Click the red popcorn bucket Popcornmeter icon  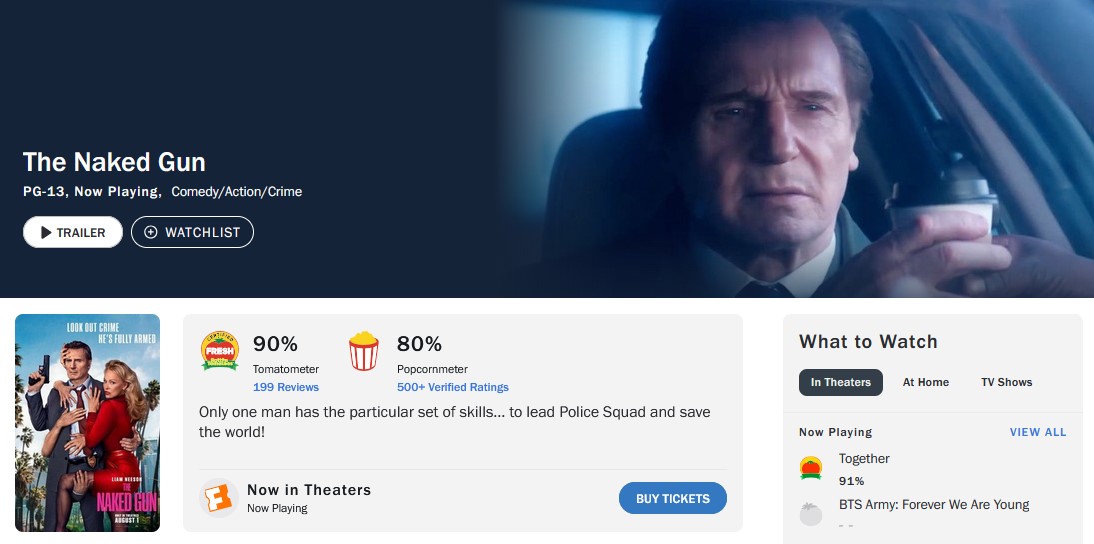pyautogui.click(x=364, y=352)
